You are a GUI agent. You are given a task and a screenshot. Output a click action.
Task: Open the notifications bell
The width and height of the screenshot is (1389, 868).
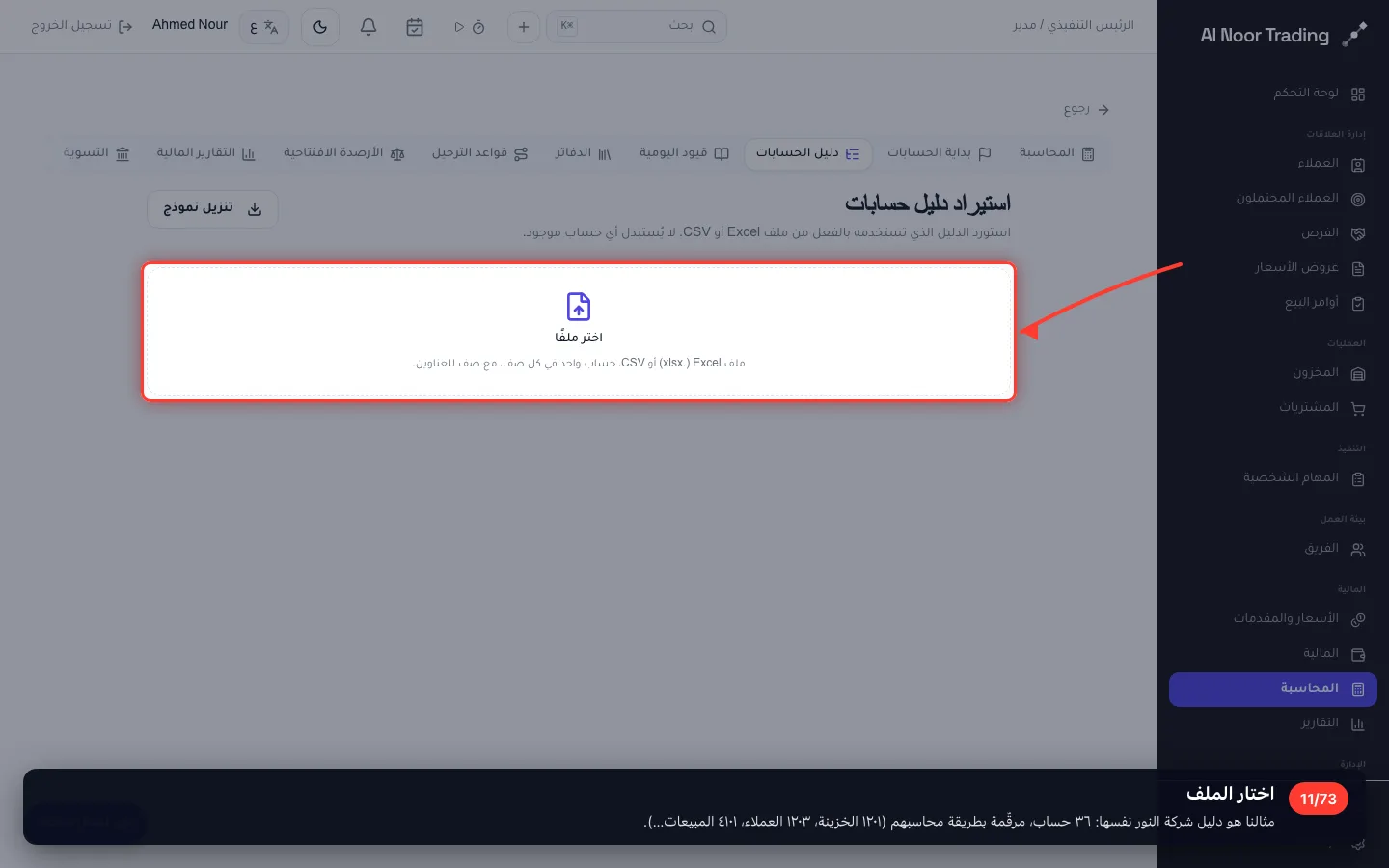tap(368, 27)
